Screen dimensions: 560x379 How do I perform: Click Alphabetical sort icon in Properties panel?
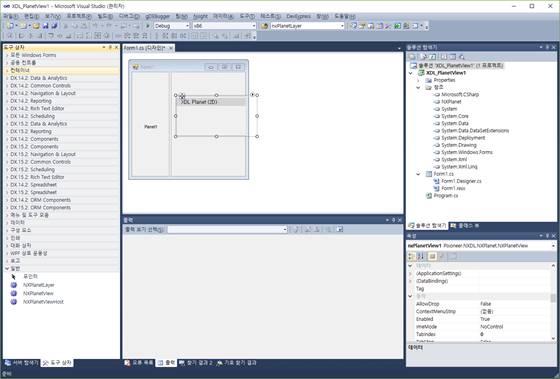click(421, 256)
